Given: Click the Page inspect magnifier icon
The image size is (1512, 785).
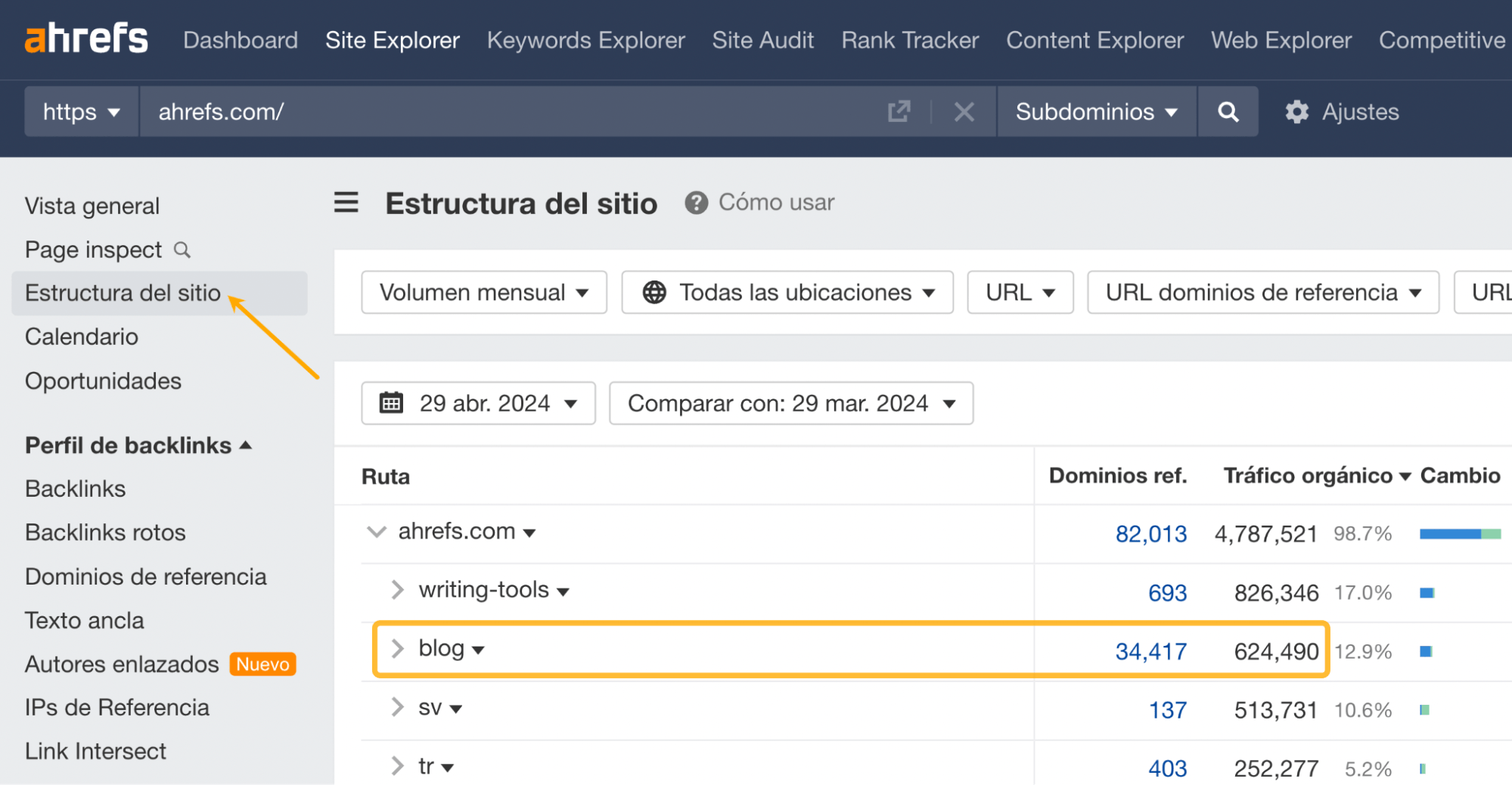Looking at the screenshot, I should click(x=182, y=250).
